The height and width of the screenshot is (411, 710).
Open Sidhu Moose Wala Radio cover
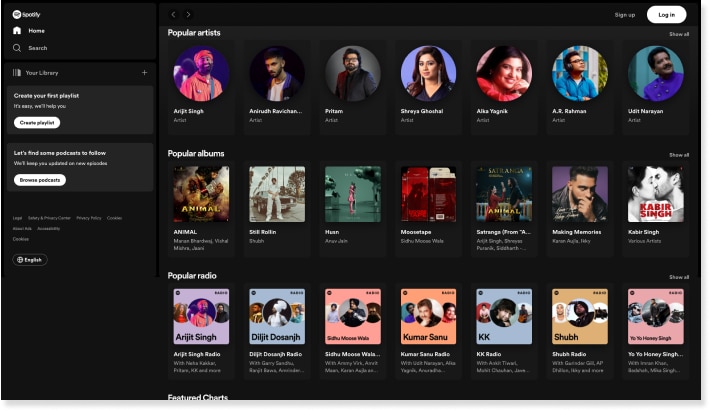click(353, 316)
